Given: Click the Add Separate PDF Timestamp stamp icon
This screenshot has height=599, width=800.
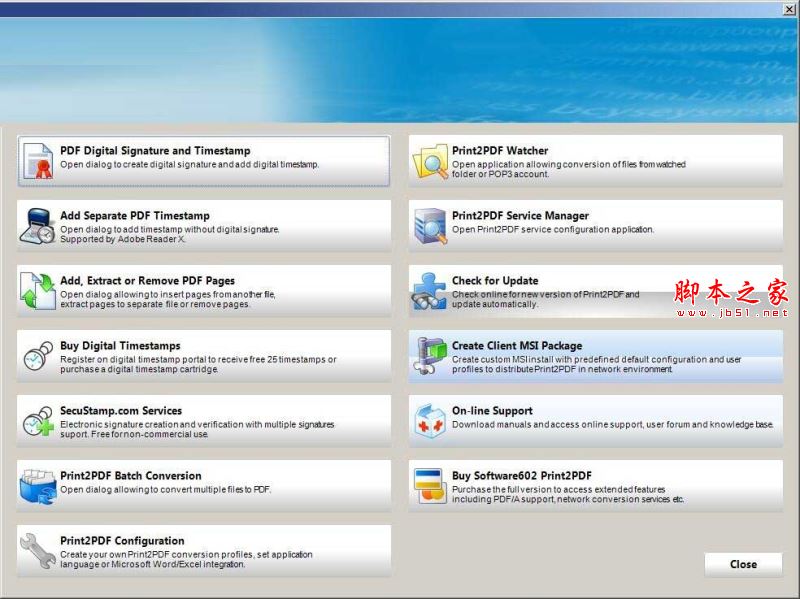Looking at the screenshot, I should [37, 226].
